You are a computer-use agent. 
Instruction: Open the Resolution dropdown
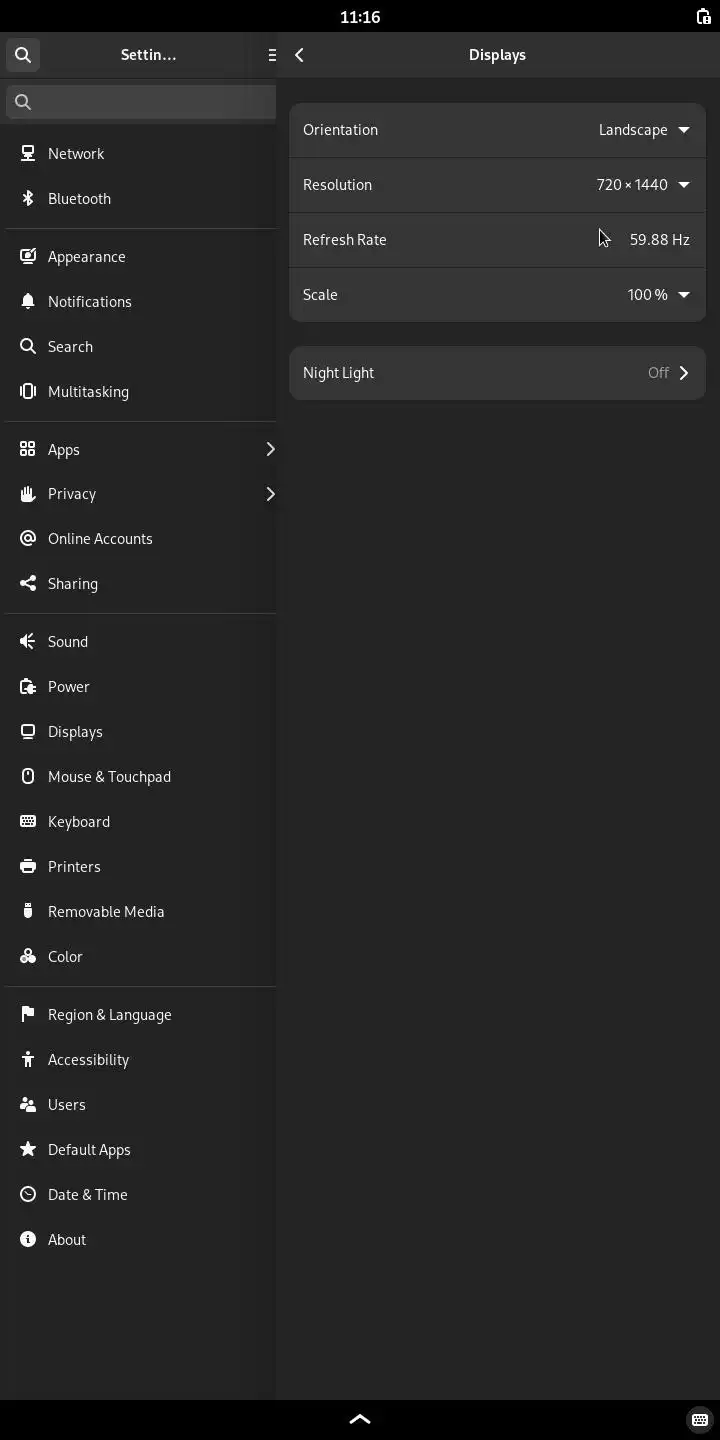(x=642, y=185)
